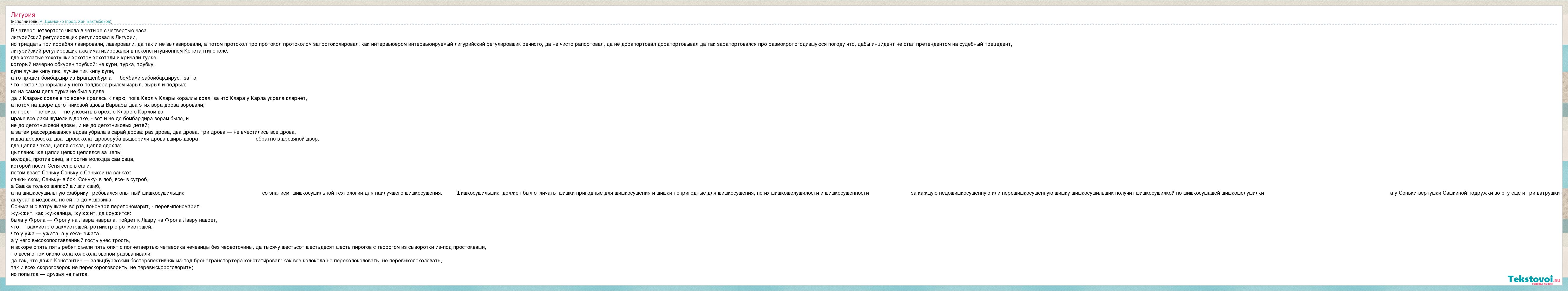Image resolution: width=1568 pixels, height=291 pixels.
Task: Select the line about Константин — зальцбуржский бссперспективняк
Action: [x=226, y=261]
